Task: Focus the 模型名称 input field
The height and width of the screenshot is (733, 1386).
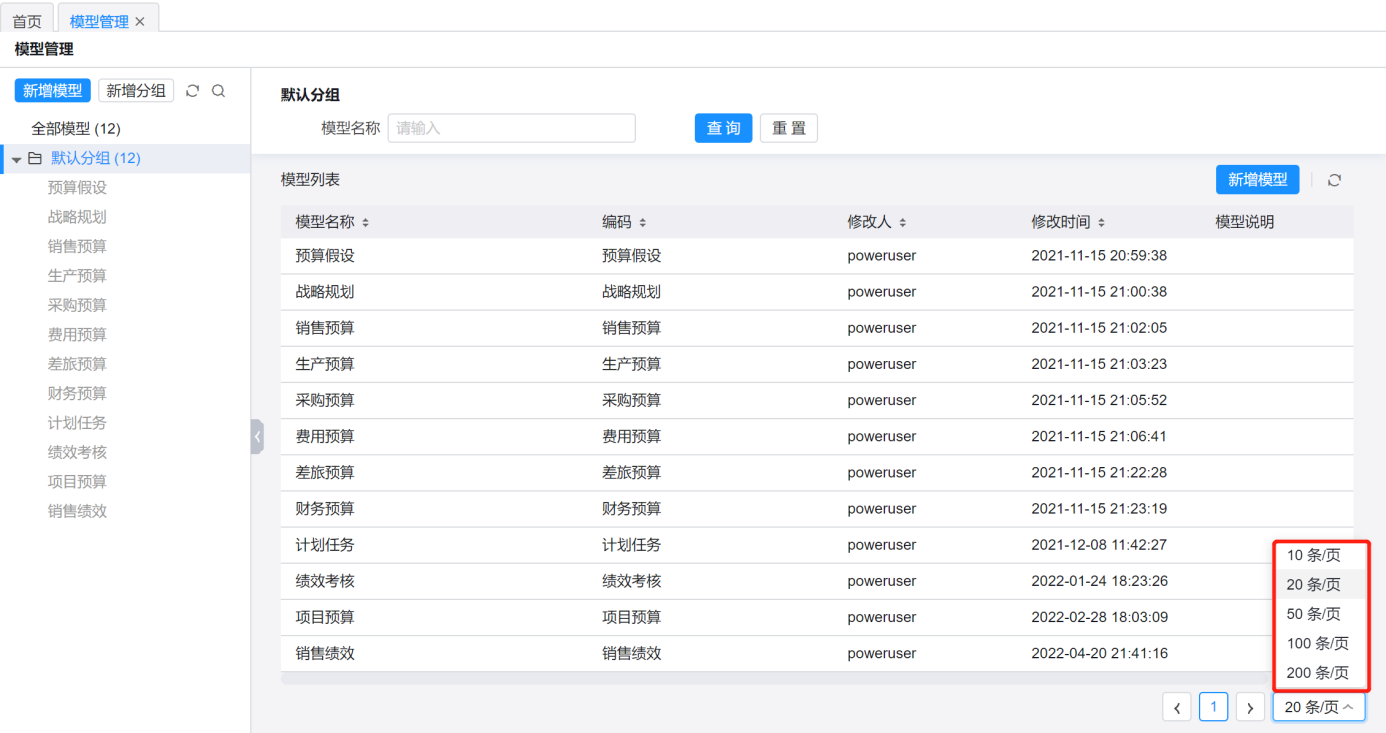Action: coord(511,128)
